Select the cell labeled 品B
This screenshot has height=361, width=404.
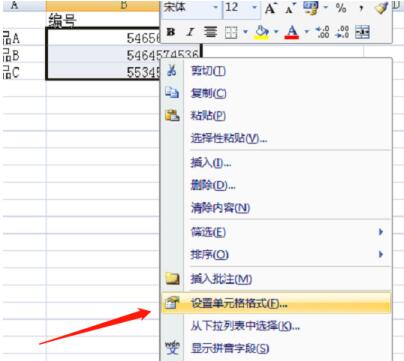23,55
